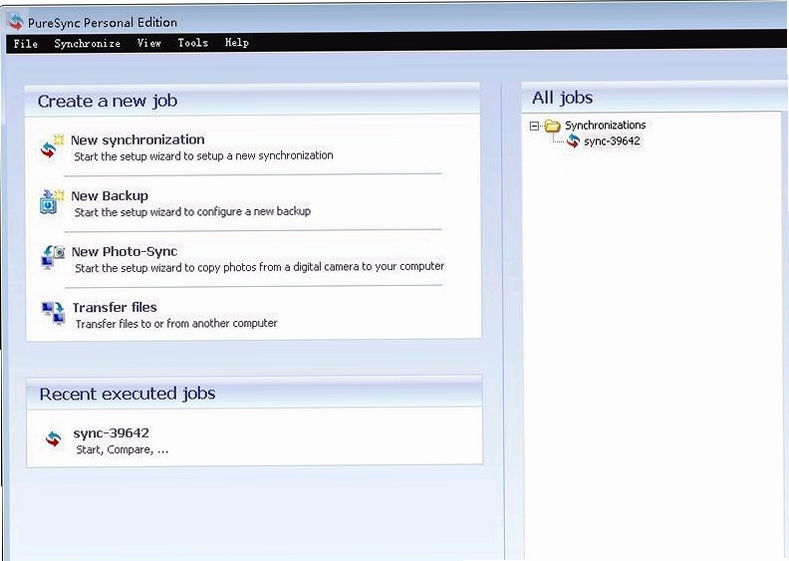Open the View menu
Viewport: 789px width, 561px height.
click(149, 43)
